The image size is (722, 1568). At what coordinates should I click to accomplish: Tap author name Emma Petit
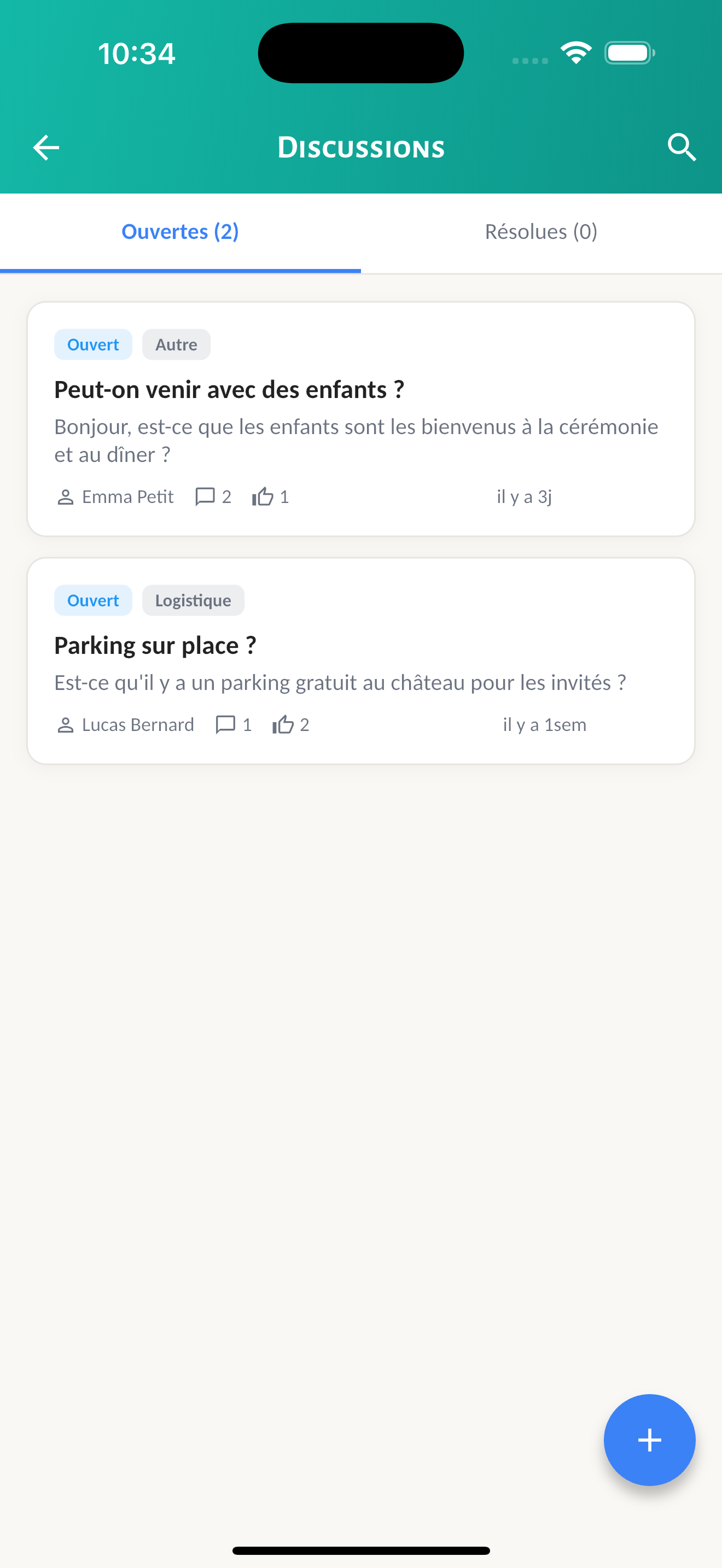coord(128,496)
